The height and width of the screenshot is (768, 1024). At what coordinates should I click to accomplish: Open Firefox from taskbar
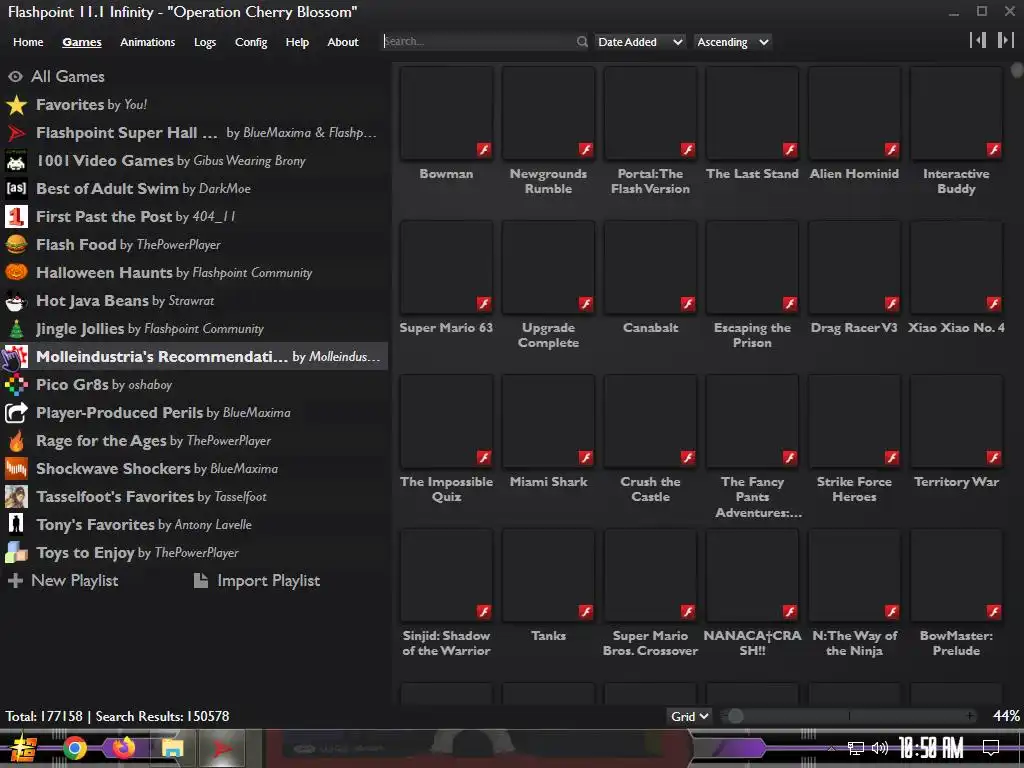click(123, 748)
